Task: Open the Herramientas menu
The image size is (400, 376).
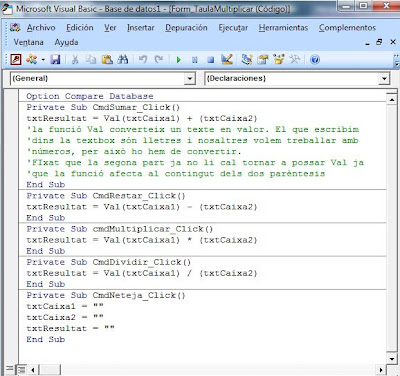Action: coord(283,28)
